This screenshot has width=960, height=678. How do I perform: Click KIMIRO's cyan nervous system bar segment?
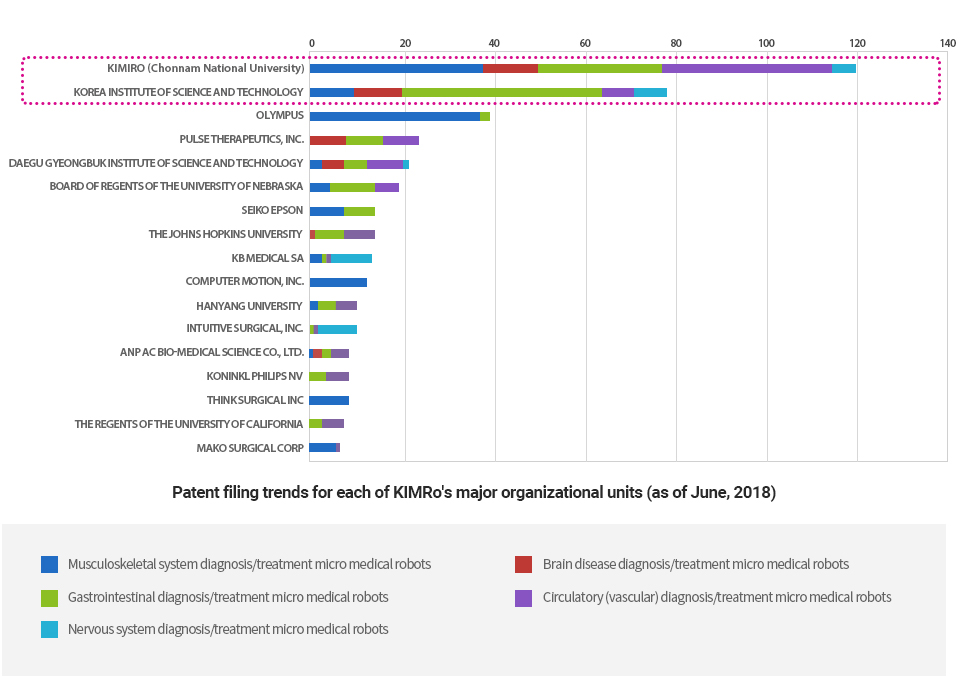(x=844, y=68)
